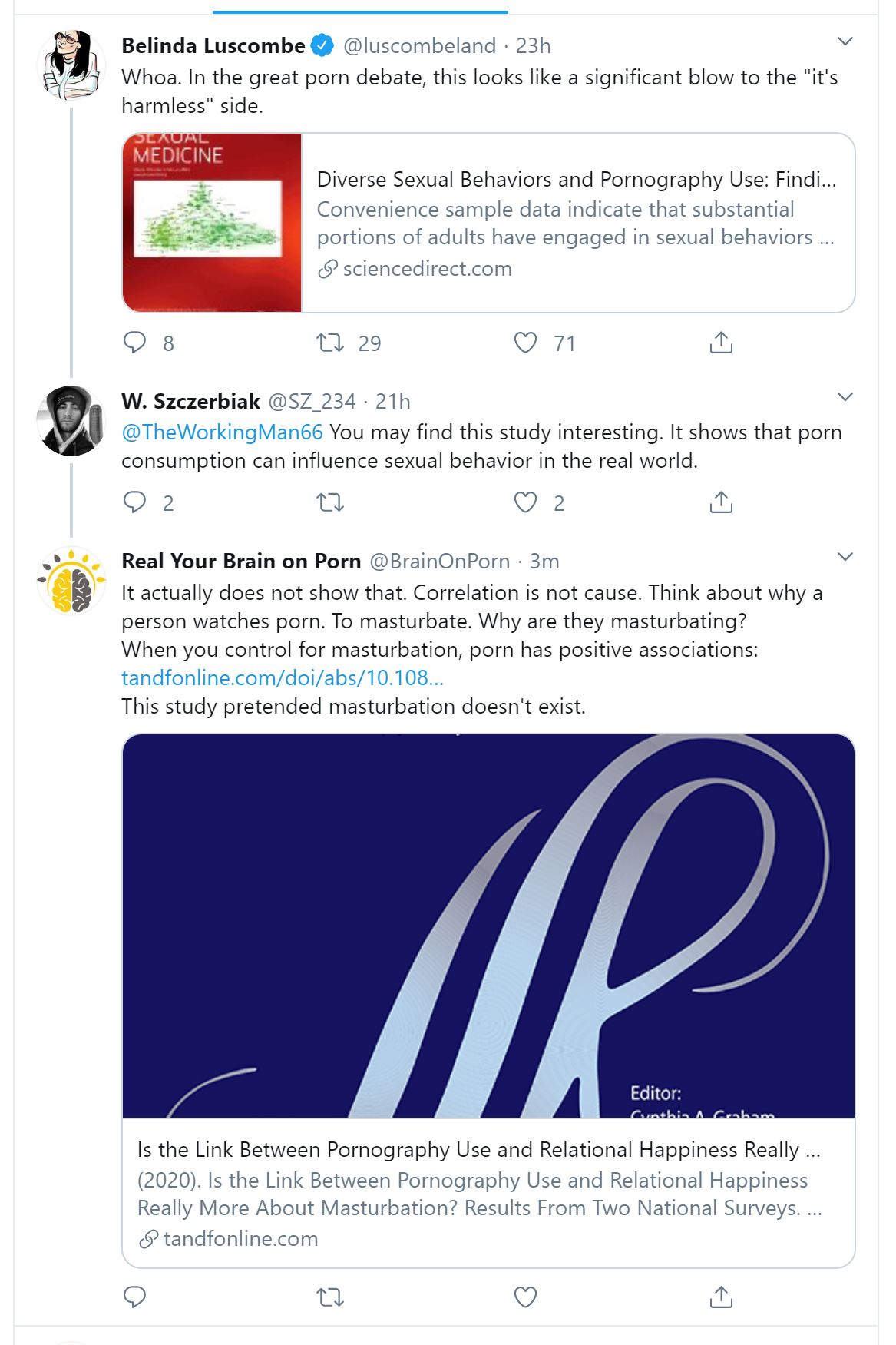
Task: Retweet Belinda Luscombe's porn debate tweet
Action: click(331, 343)
